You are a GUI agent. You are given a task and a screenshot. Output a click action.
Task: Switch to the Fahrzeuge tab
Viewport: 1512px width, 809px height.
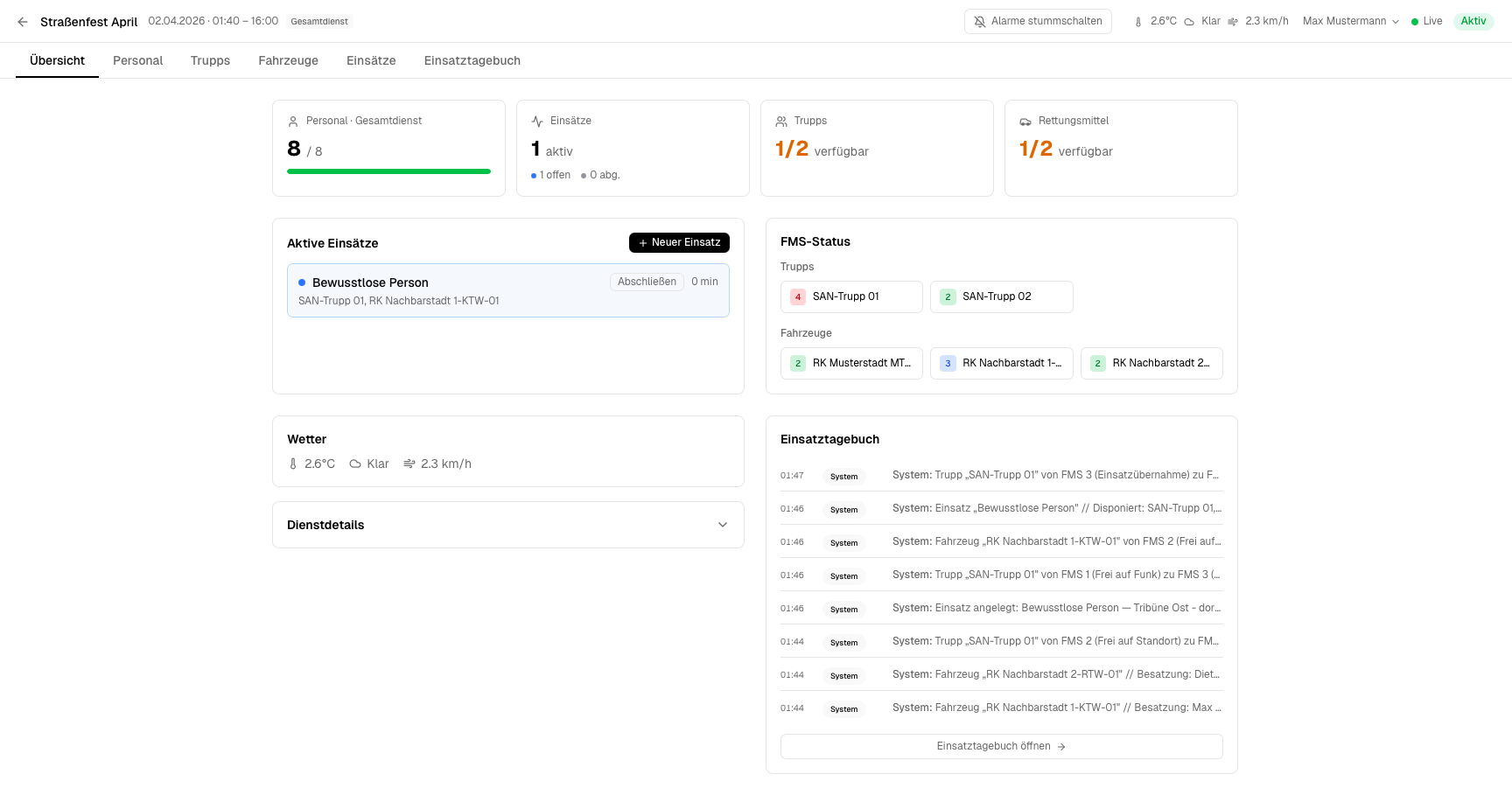pos(288,60)
